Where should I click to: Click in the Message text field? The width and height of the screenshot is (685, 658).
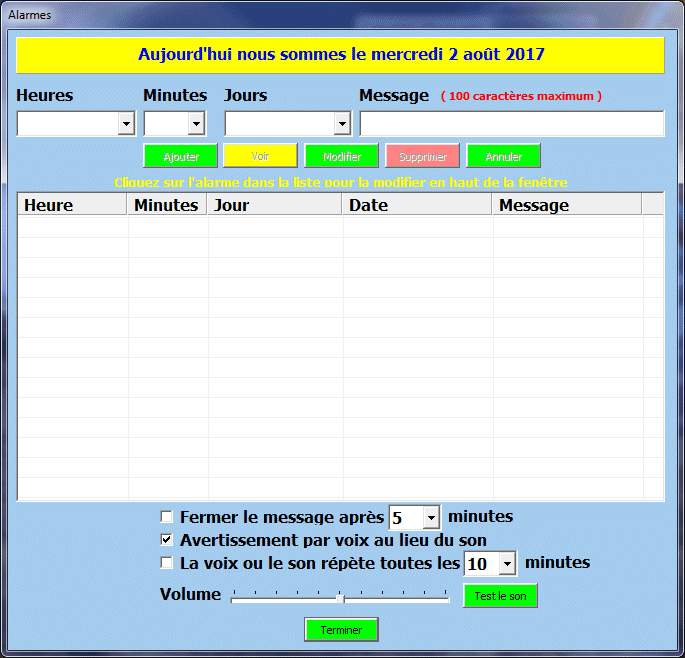(511, 124)
